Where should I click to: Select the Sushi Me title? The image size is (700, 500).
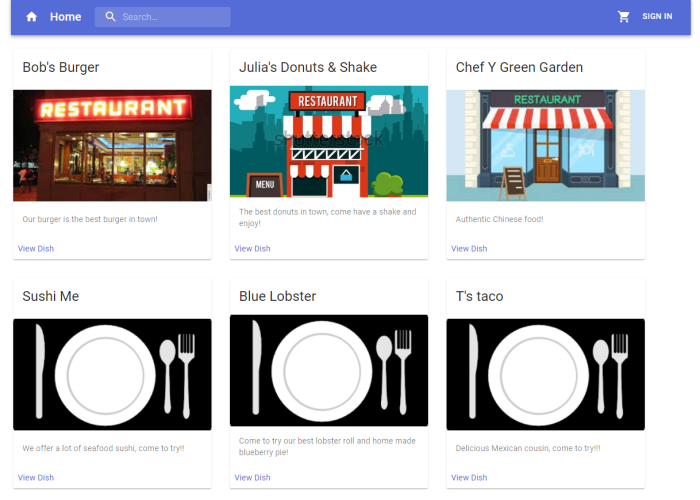[51, 296]
